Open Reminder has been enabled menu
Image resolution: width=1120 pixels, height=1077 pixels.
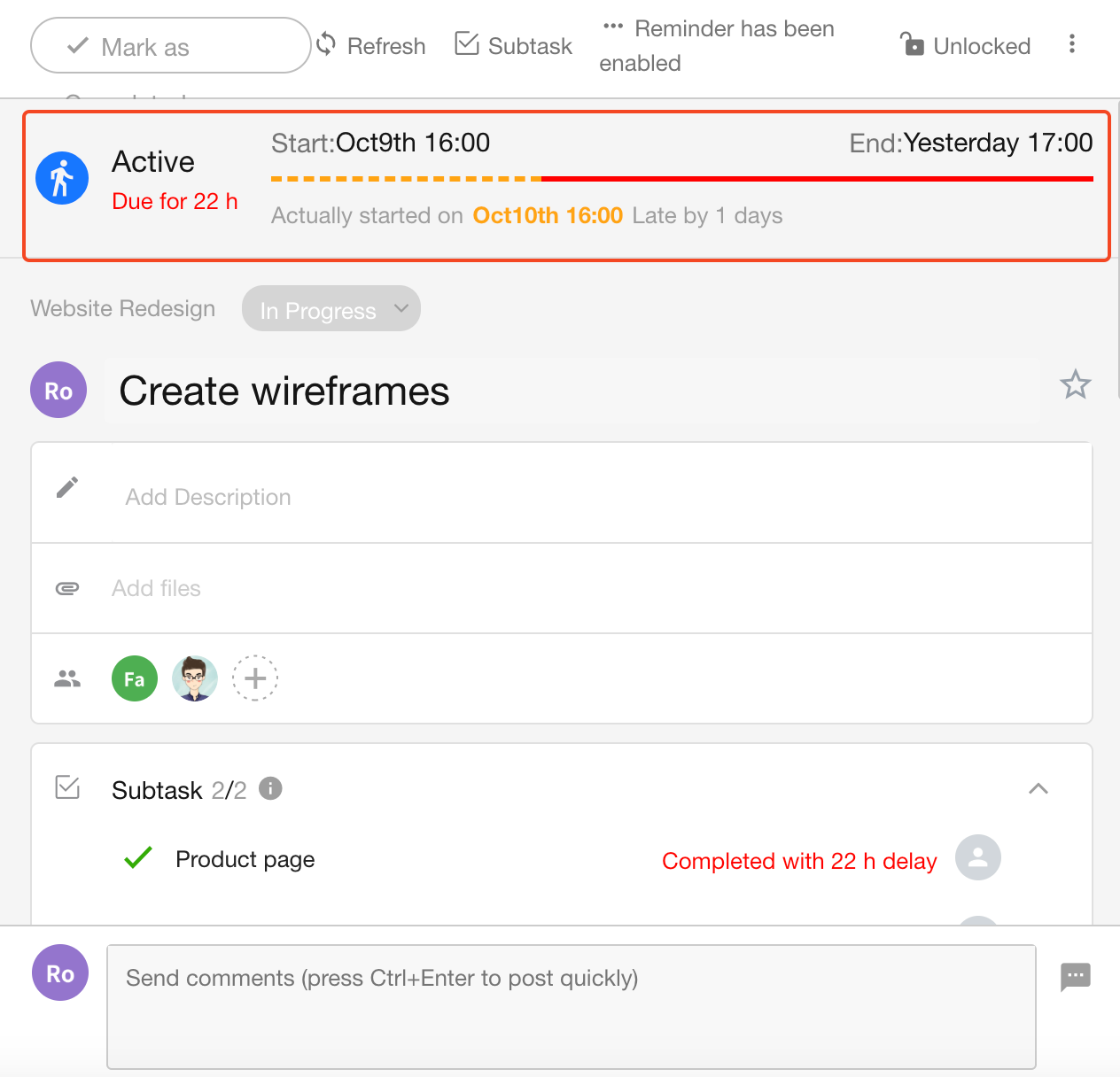[x=717, y=45]
